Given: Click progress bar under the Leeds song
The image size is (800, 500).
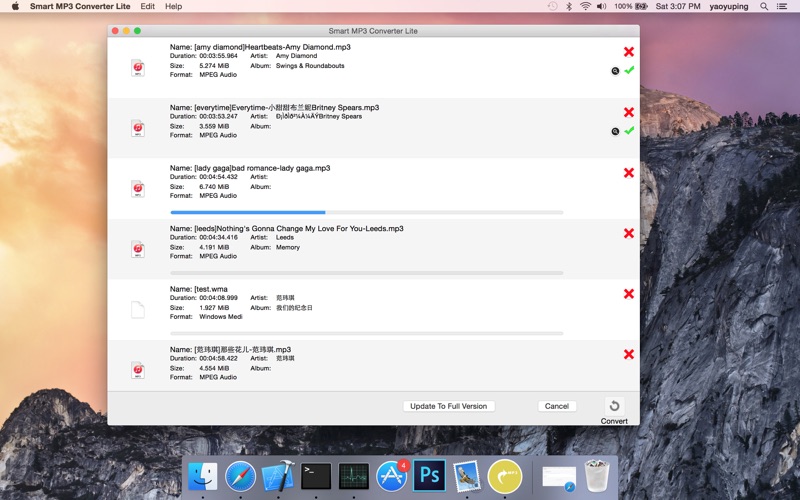Looking at the screenshot, I should click(367, 273).
